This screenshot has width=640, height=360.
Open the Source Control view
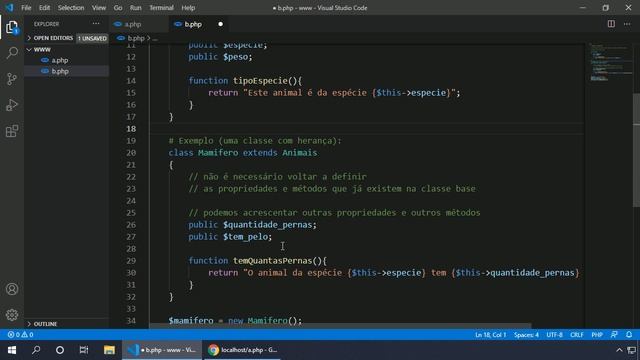click(12, 79)
